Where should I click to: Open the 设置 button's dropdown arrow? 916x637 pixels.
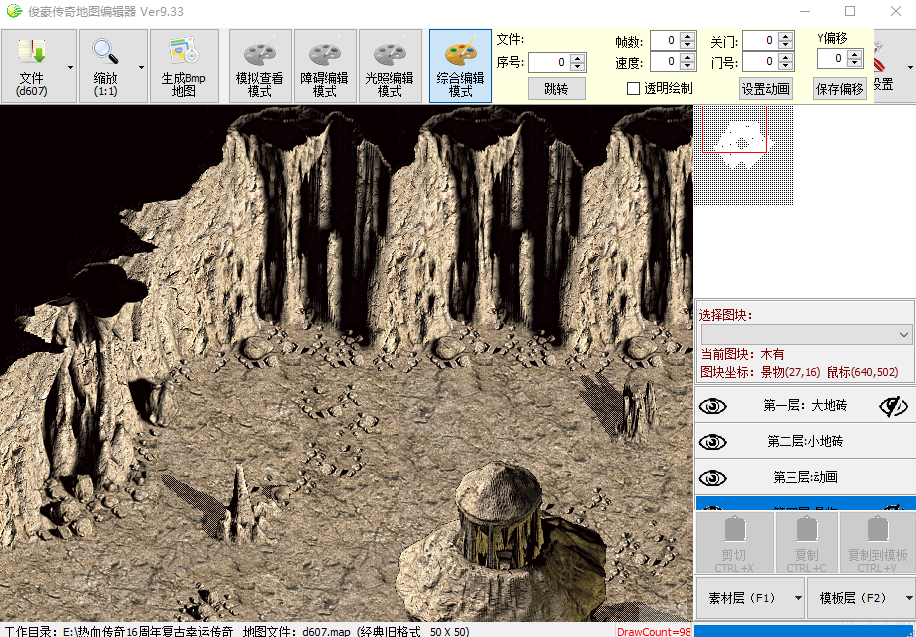910,67
